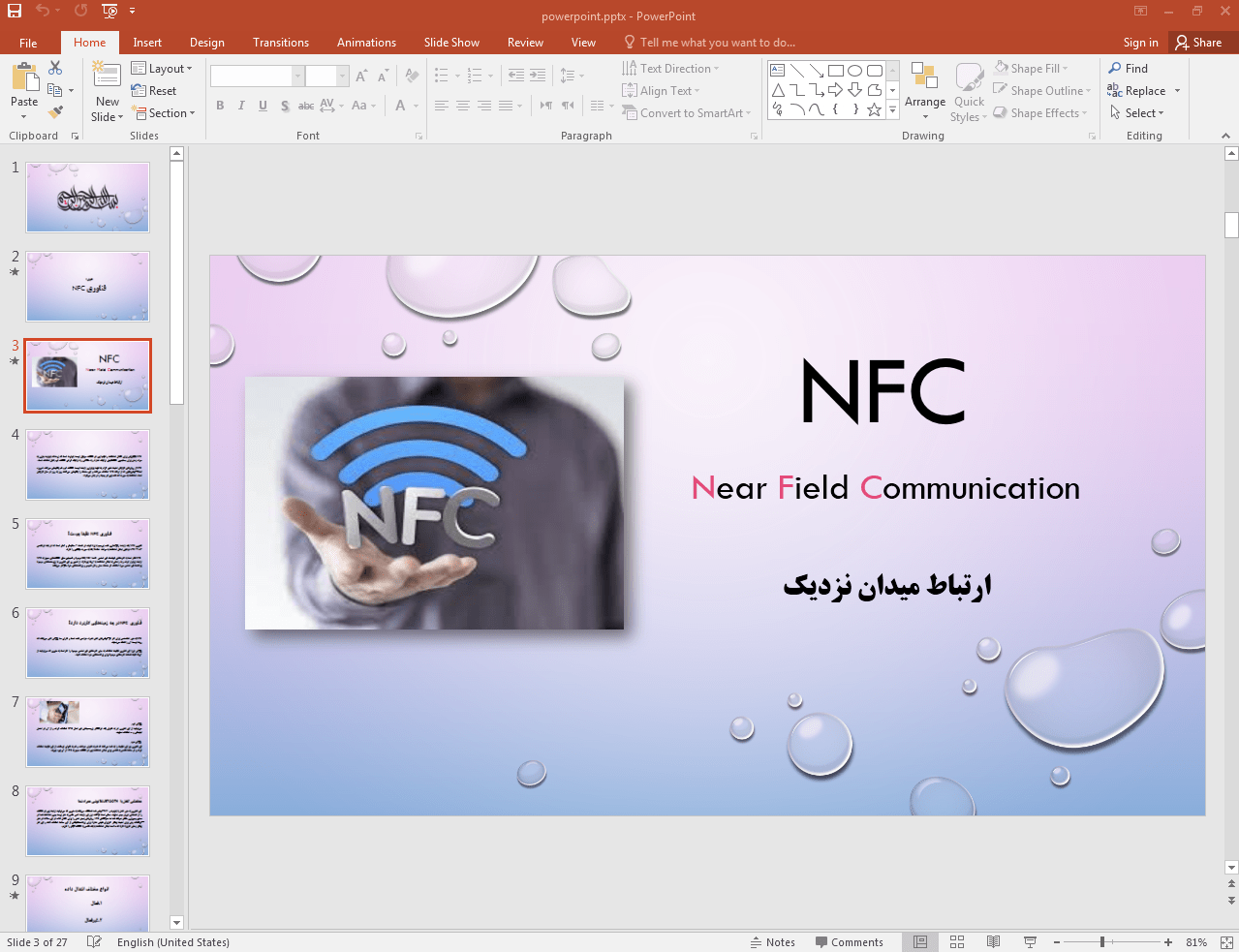Click the Sign in link
The height and width of the screenshot is (952, 1239).
(1140, 43)
